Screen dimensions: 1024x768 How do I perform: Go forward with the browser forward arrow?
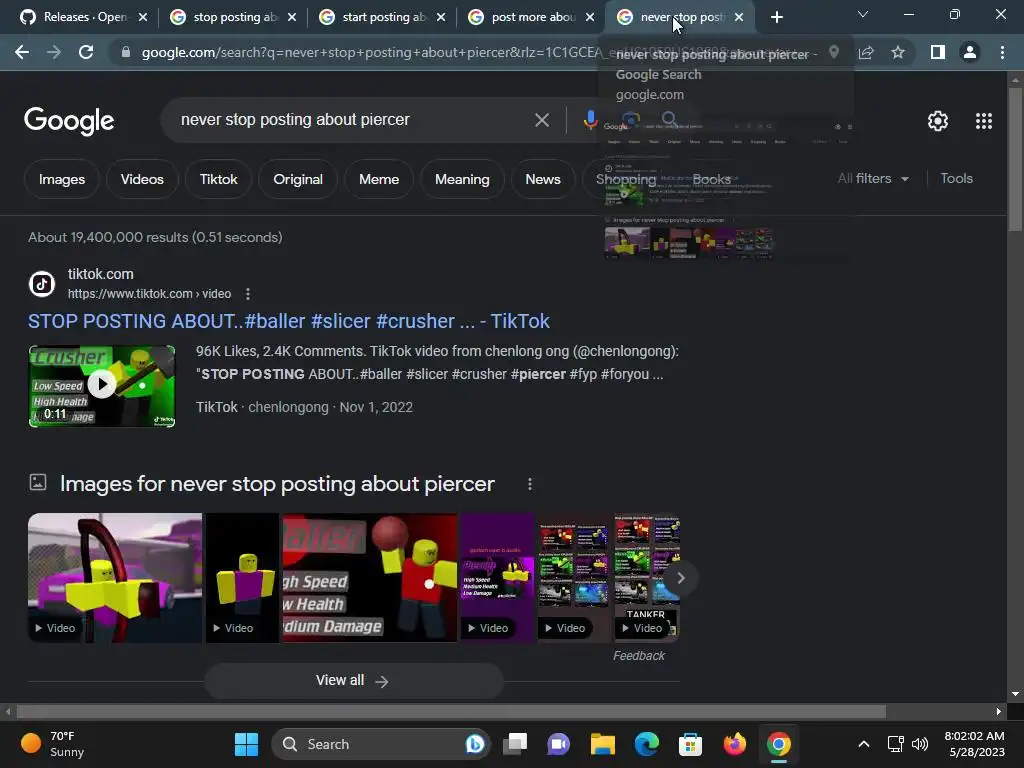[54, 52]
